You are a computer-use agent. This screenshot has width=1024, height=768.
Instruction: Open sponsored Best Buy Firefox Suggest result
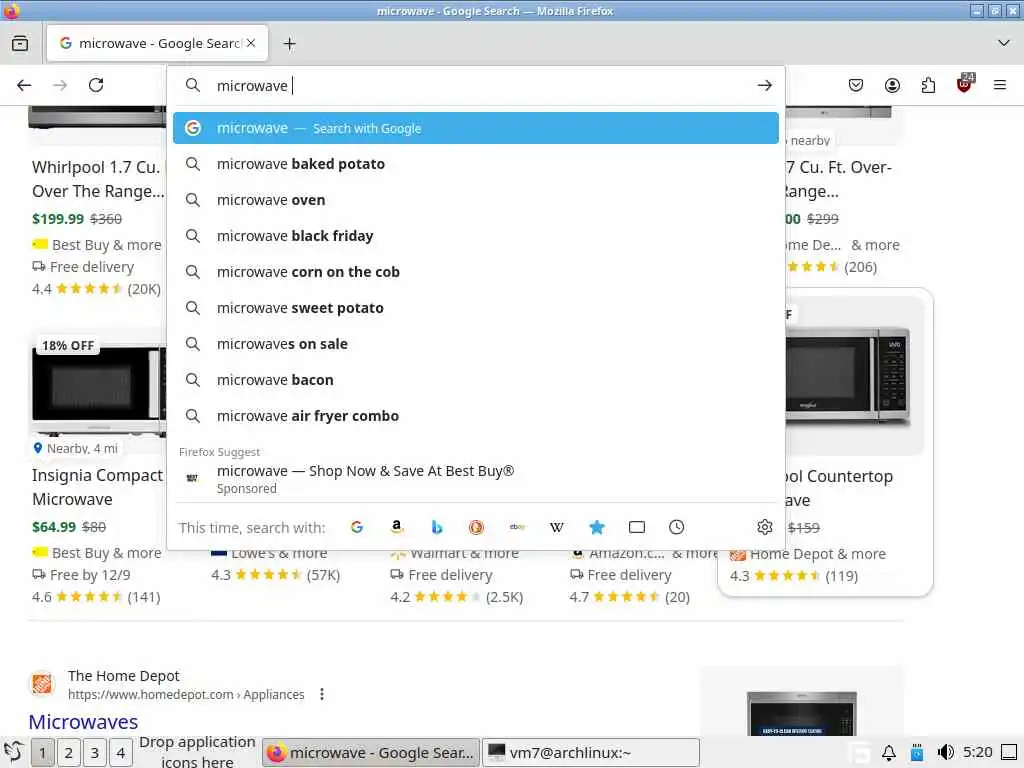click(475, 479)
